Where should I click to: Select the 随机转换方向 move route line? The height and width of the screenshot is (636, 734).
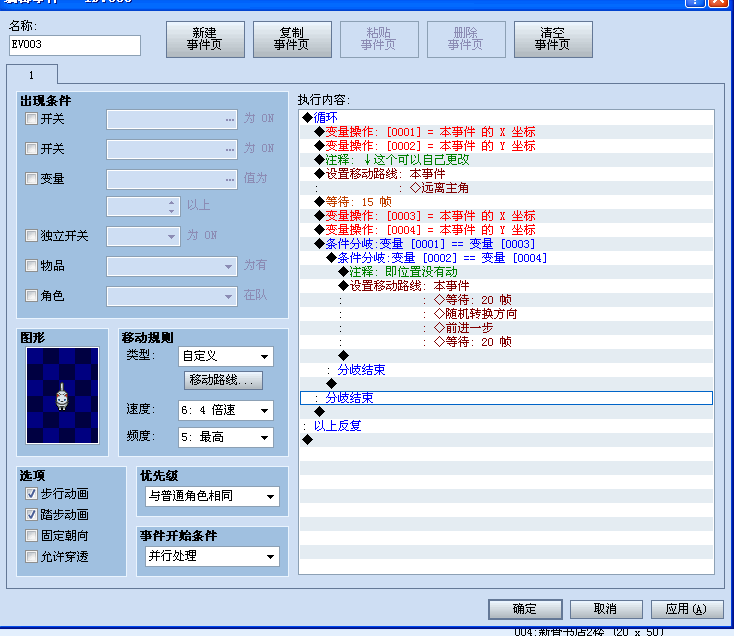[x=506, y=314]
